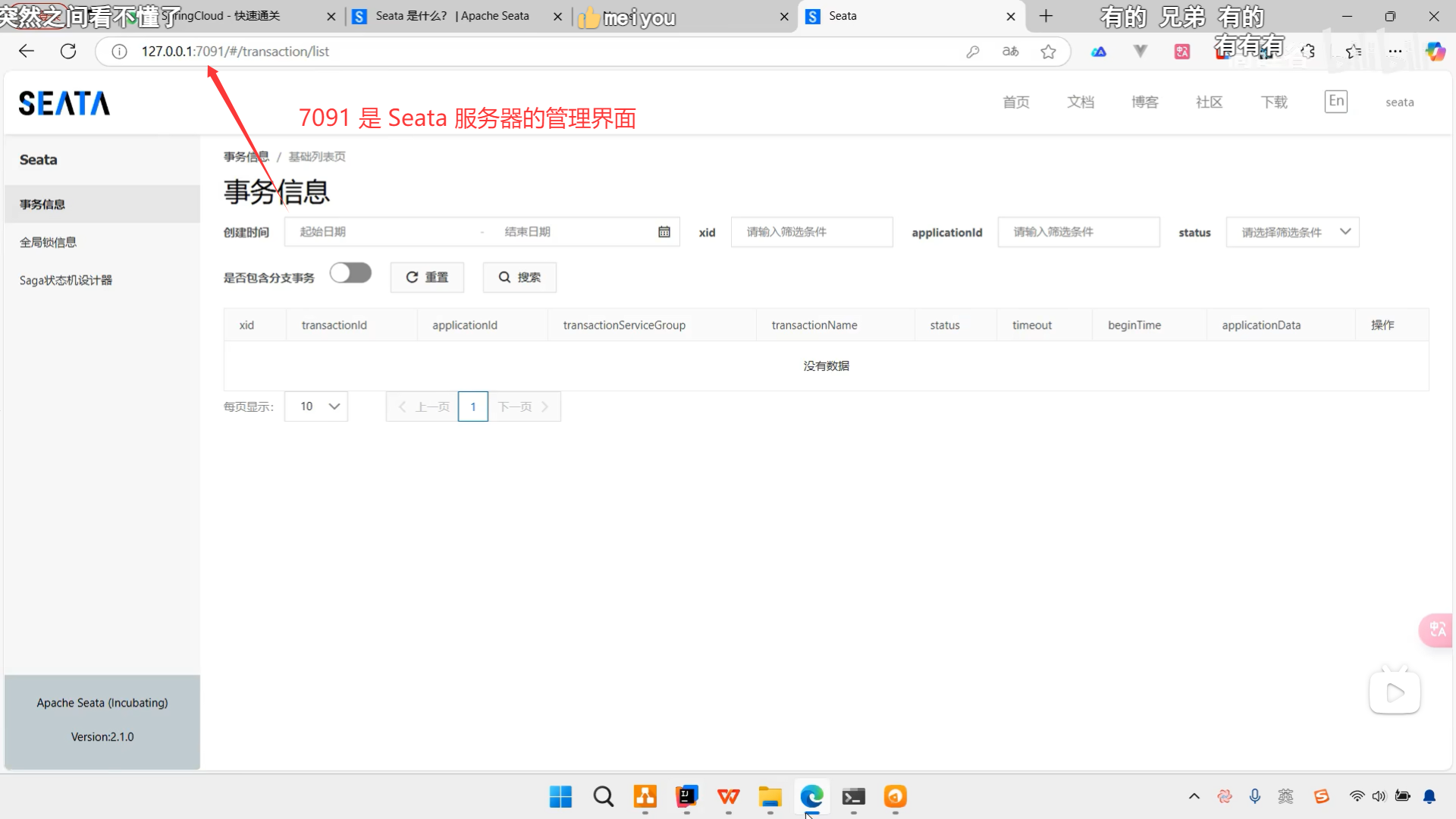The width and height of the screenshot is (1456, 819).
Task: Click the browser refresh icon
Action: (x=68, y=52)
